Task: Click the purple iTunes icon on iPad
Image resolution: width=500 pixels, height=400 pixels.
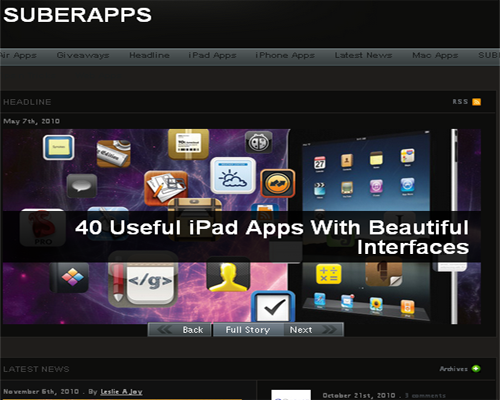Action: coord(376,187)
